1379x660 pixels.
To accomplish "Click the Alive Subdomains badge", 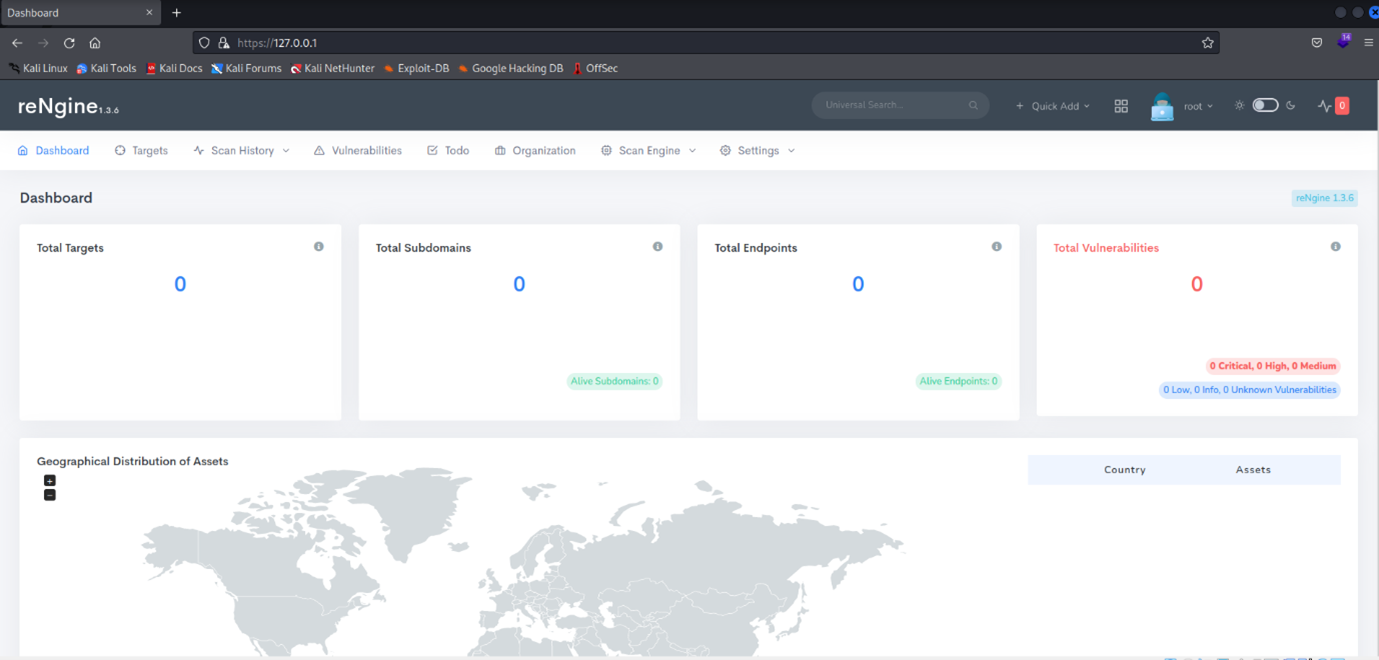I will click(x=614, y=381).
